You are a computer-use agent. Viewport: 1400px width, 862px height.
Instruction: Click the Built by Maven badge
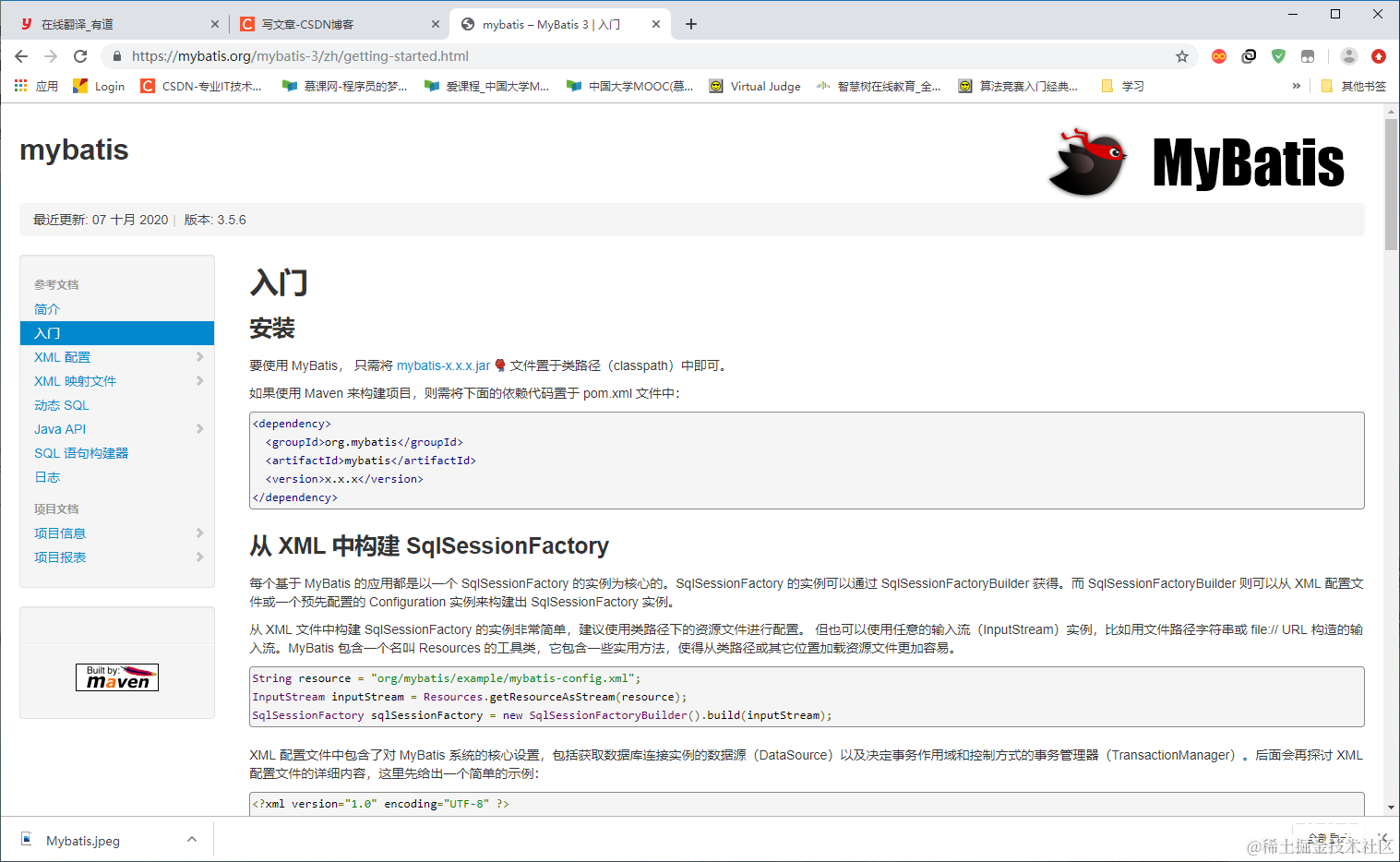[116, 676]
